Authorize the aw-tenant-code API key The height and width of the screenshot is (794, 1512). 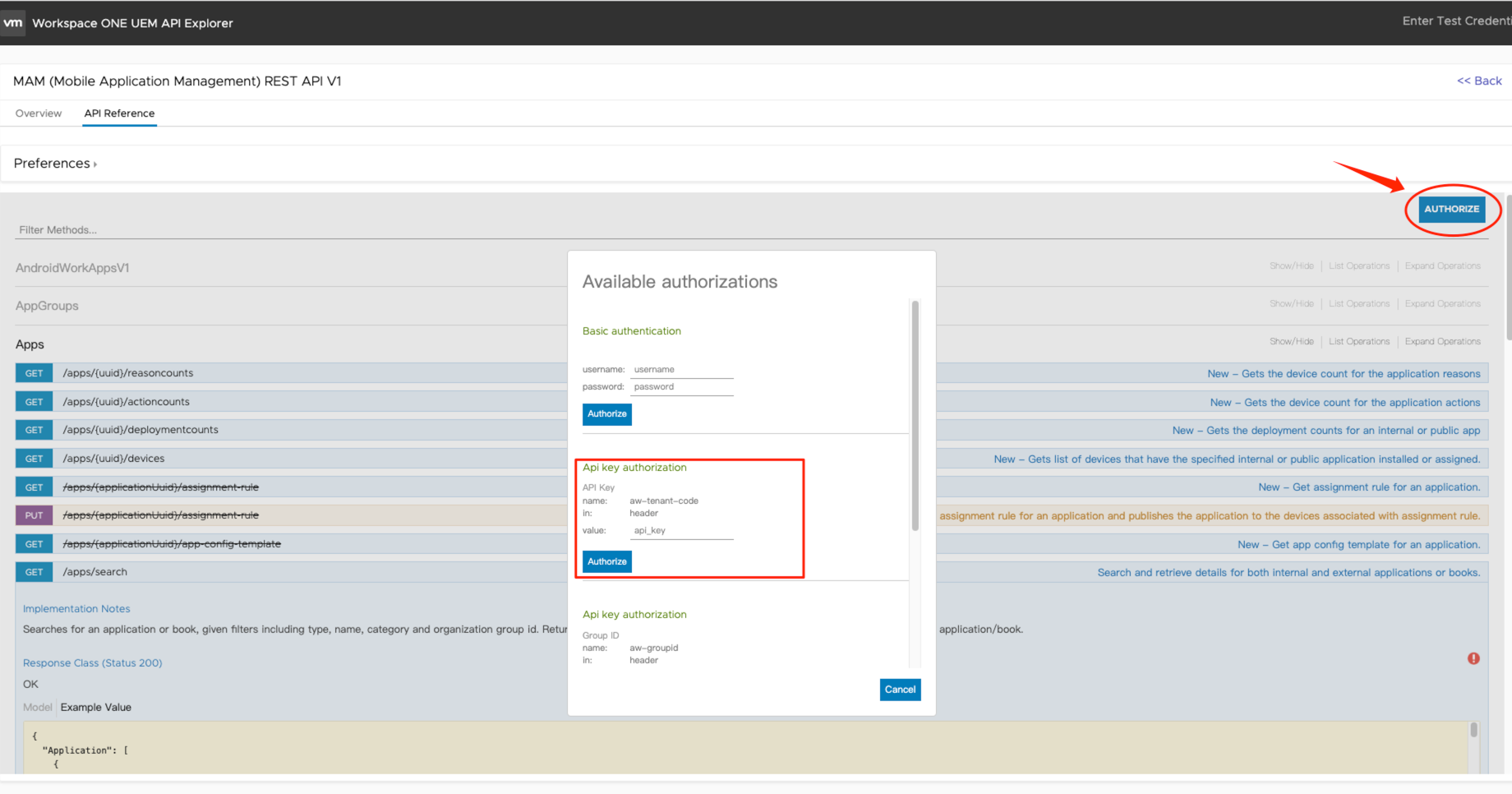point(606,562)
